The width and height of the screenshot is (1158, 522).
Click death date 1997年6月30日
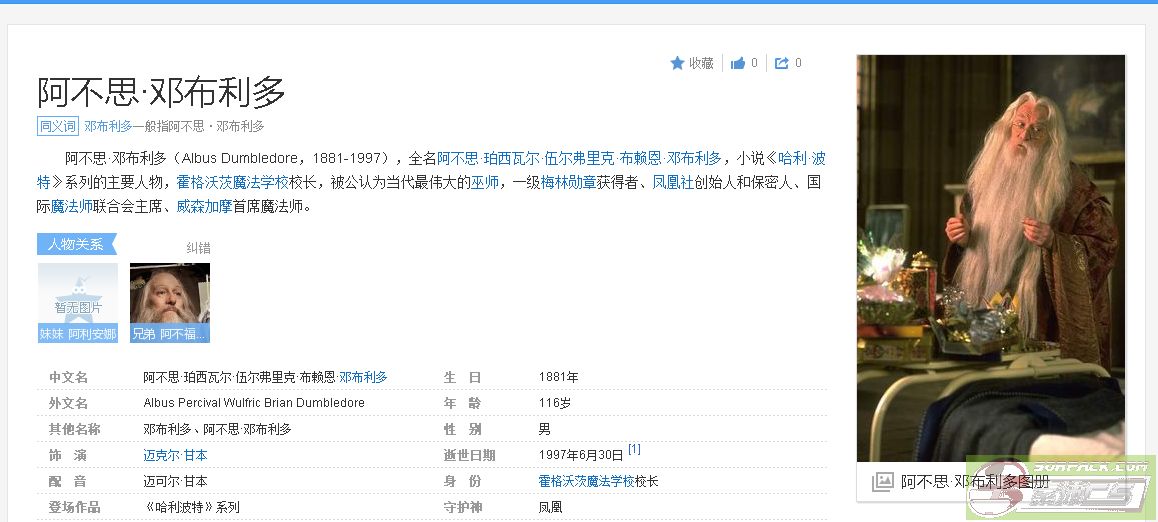(581, 456)
